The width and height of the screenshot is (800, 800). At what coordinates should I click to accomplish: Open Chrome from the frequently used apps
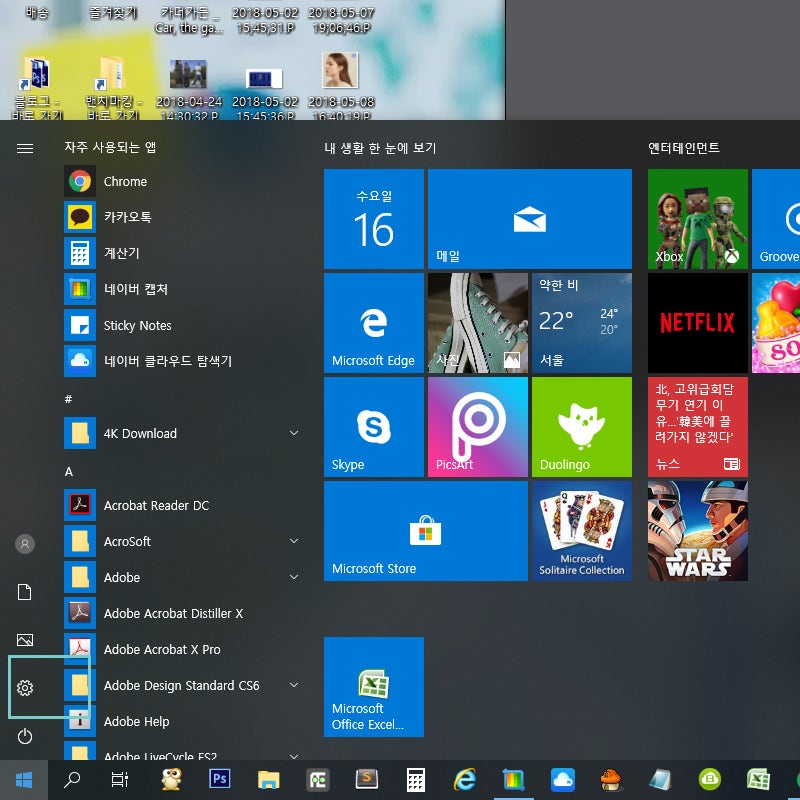click(181, 181)
